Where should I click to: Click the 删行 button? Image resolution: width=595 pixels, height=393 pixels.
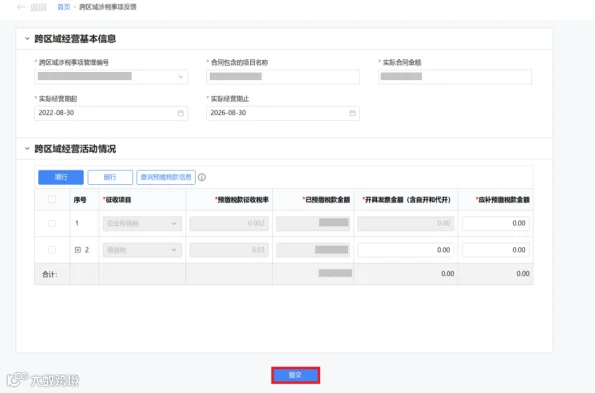pos(110,177)
